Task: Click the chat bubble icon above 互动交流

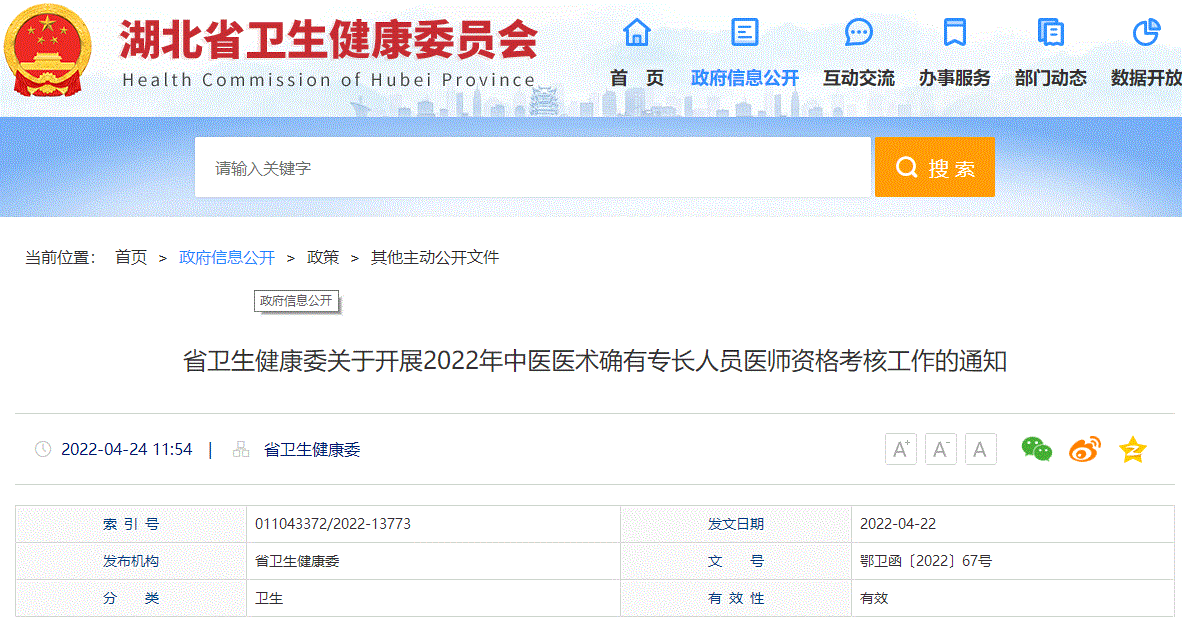Action: point(858,33)
